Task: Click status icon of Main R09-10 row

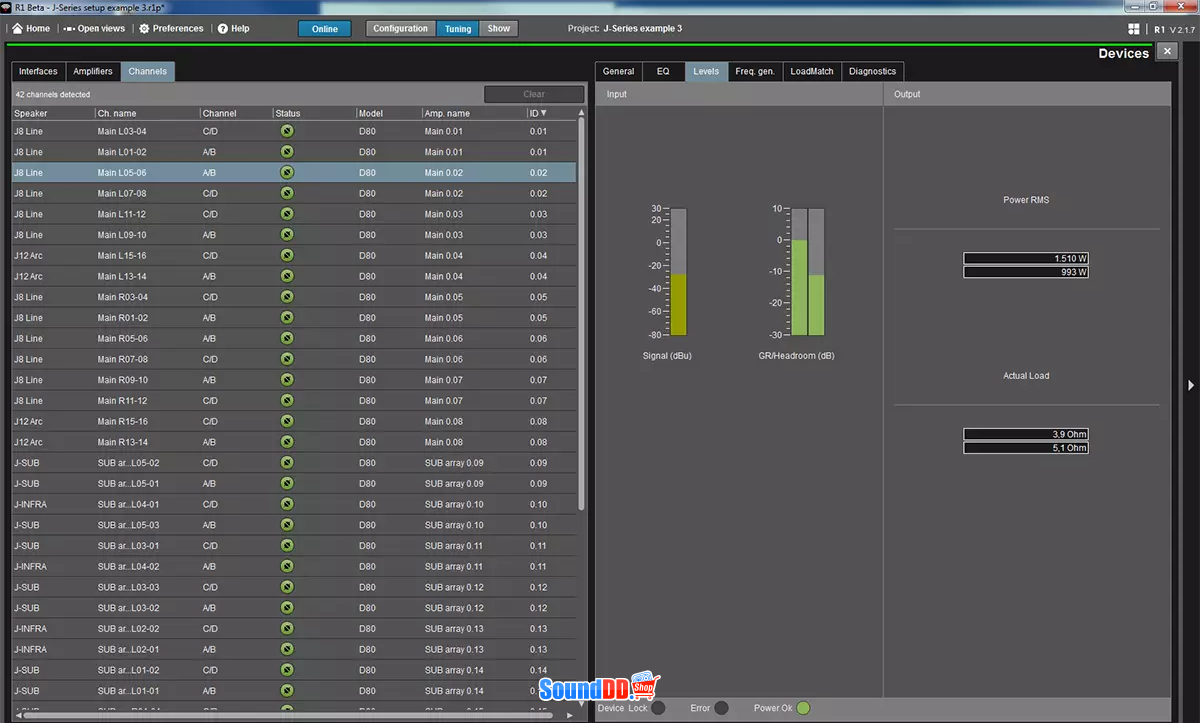Action: click(287, 380)
